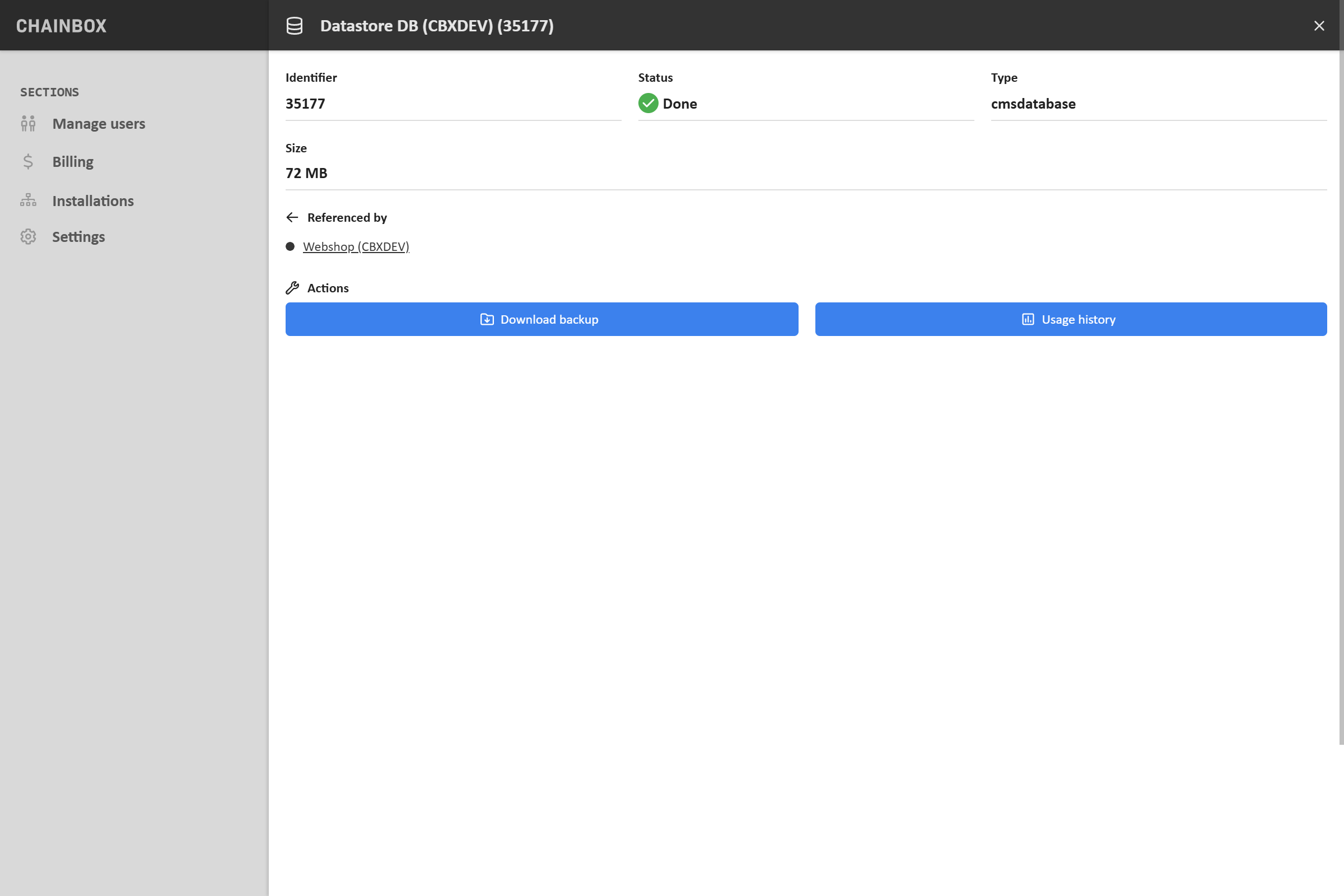Click the Actions wrench icon

(292, 288)
